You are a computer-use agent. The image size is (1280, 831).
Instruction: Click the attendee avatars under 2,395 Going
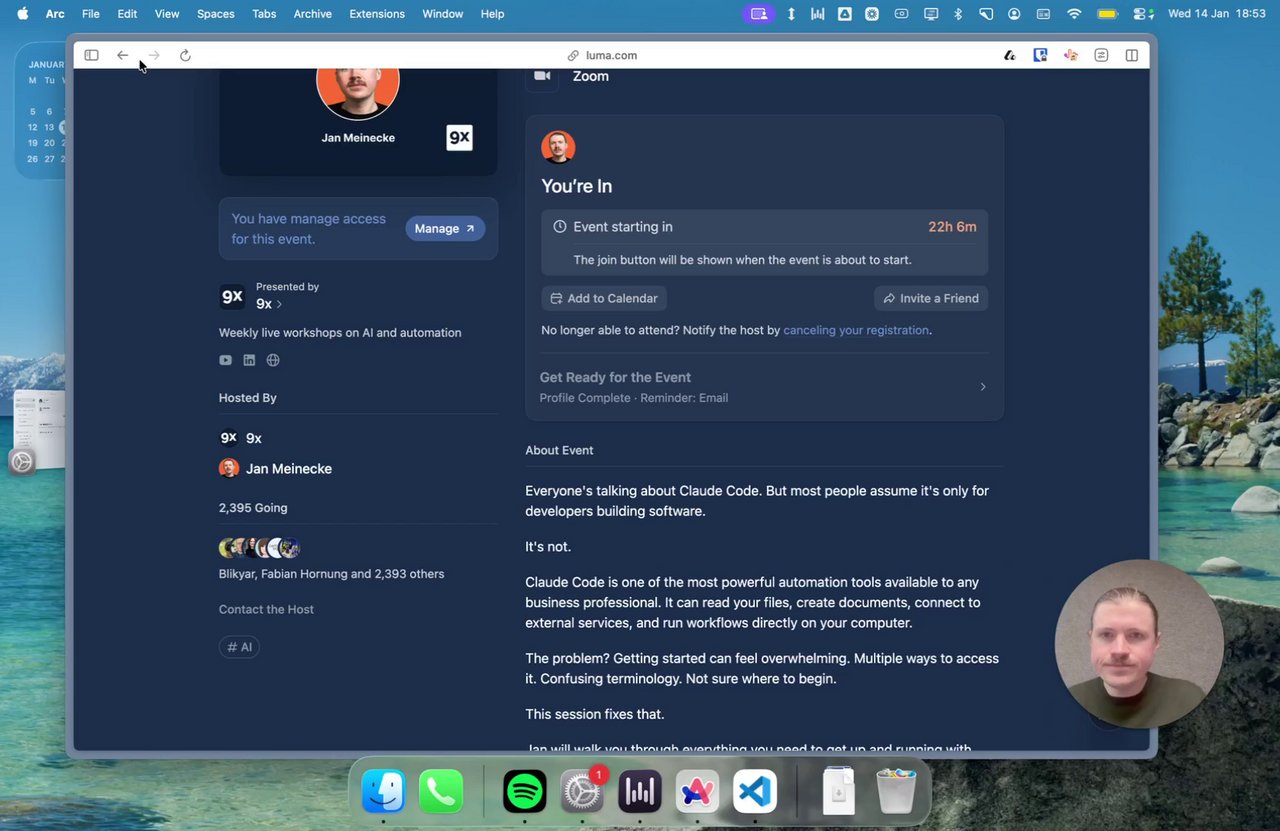click(x=259, y=548)
